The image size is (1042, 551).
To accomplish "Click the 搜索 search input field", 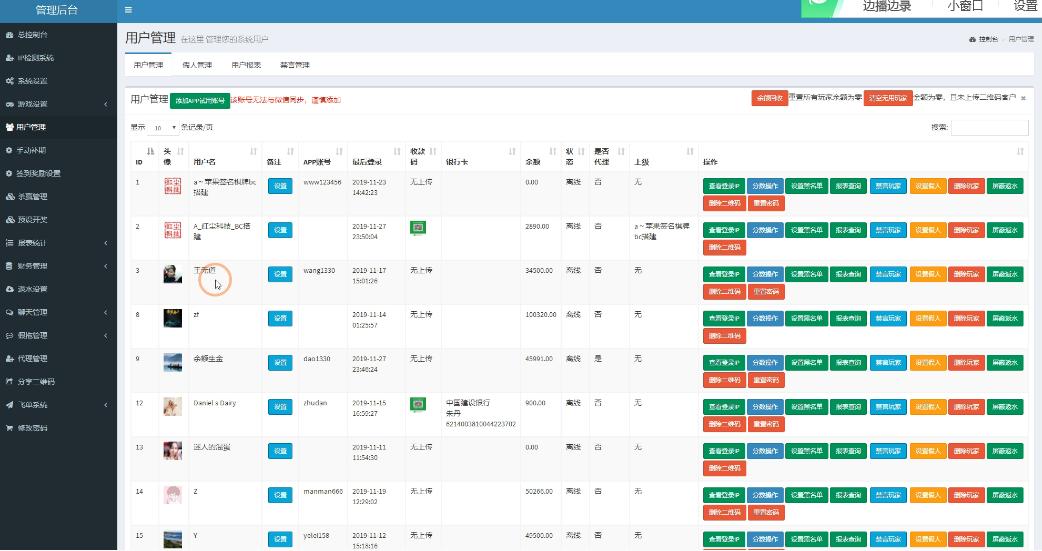I will pos(989,128).
